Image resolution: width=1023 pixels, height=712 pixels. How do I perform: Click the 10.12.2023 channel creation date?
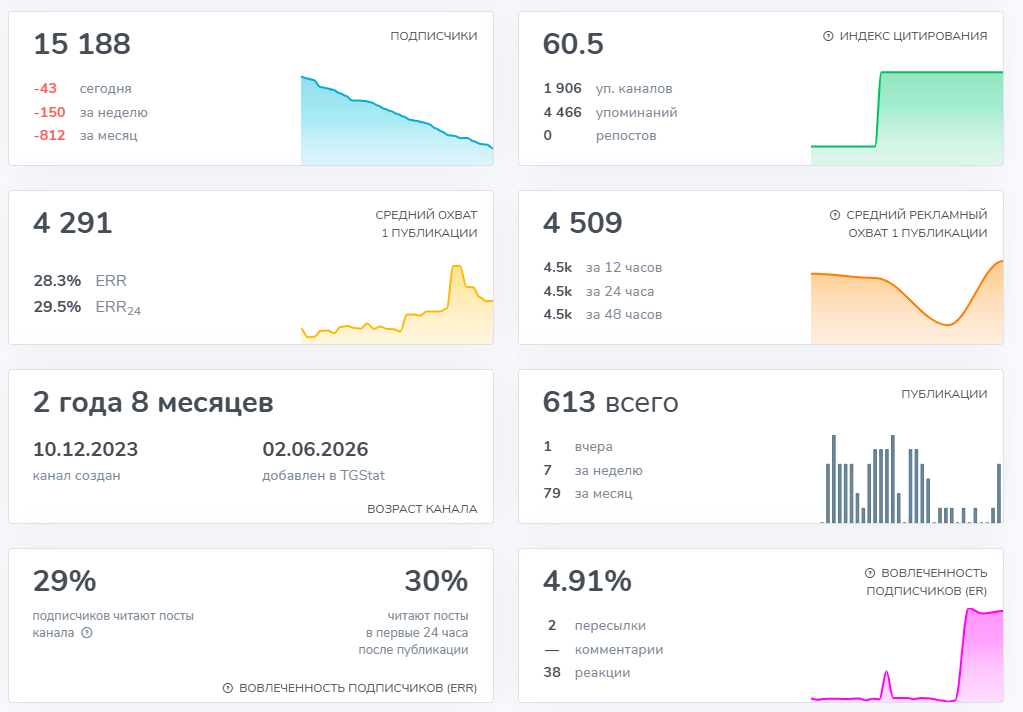coord(85,449)
